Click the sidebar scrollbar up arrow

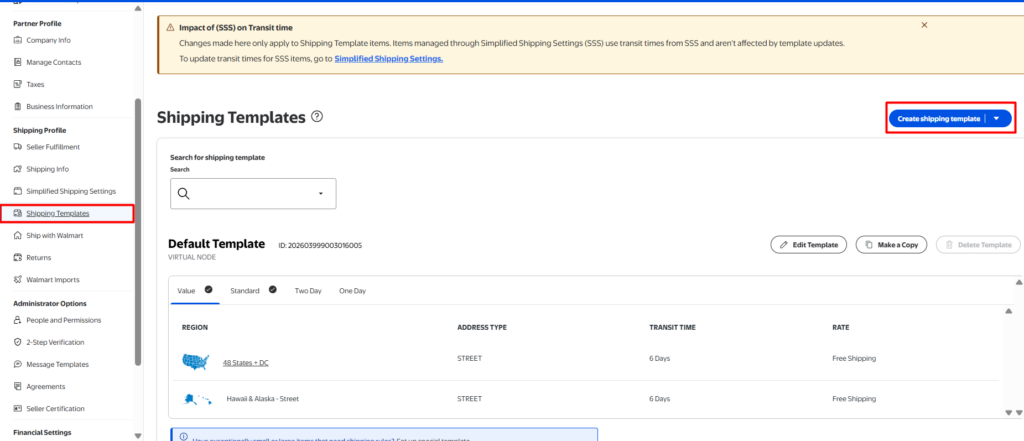[x=137, y=8]
